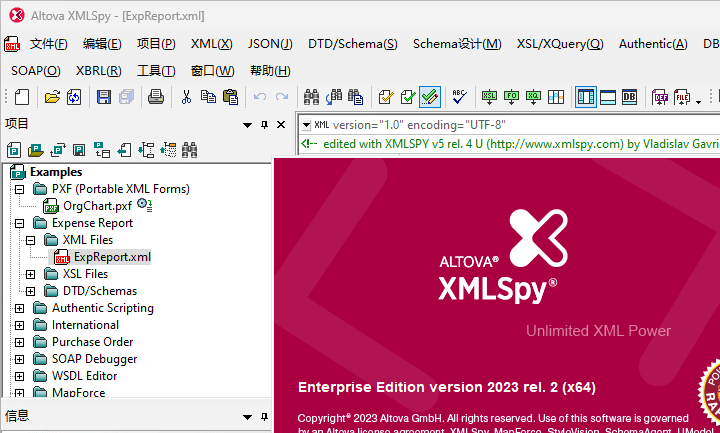Print the document with the printer icon

click(x=156, y=97)
